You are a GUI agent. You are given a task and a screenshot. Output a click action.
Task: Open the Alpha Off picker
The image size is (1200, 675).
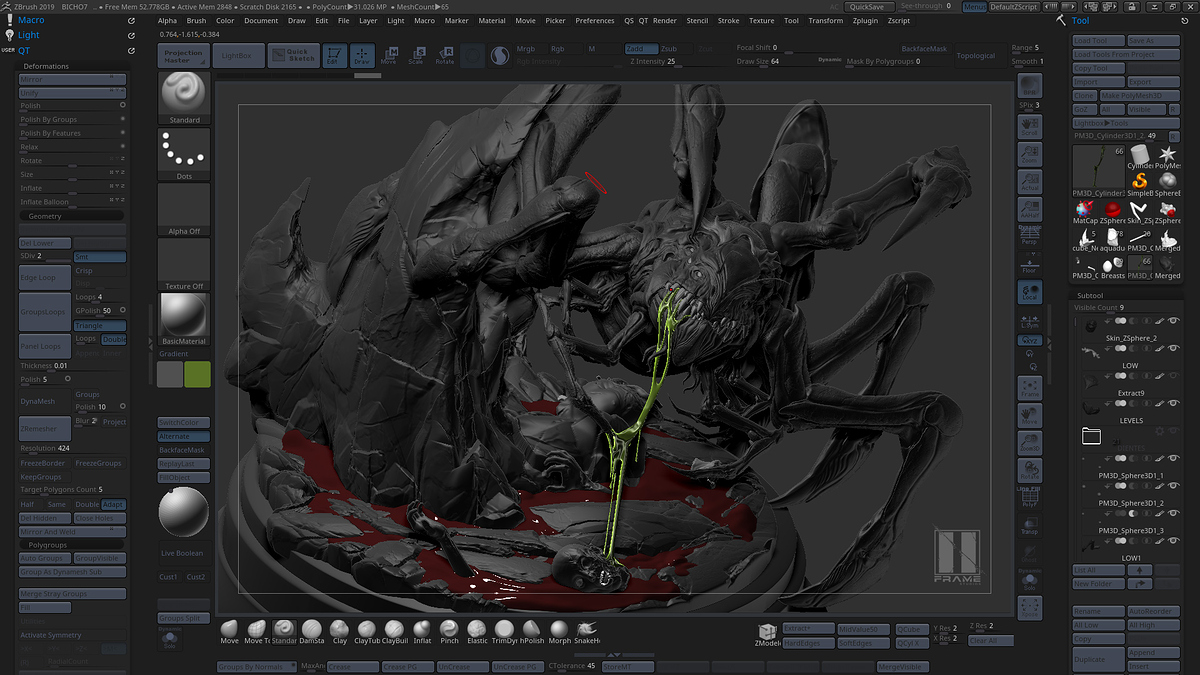click(x=184, y=208)
